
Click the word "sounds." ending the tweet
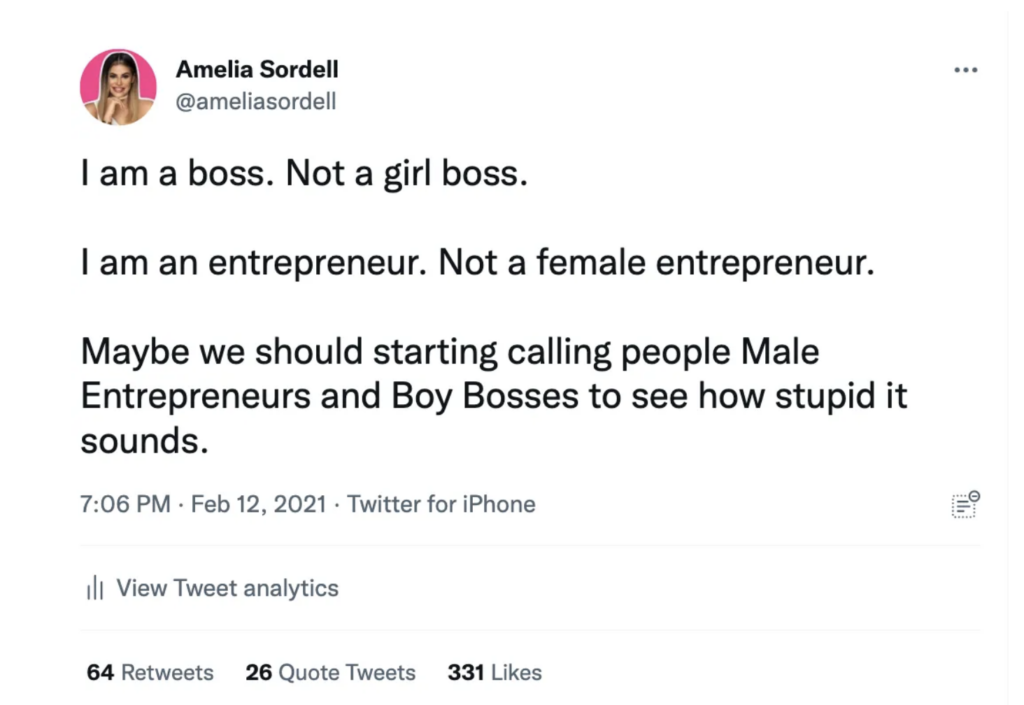click(x=144, y=441)
